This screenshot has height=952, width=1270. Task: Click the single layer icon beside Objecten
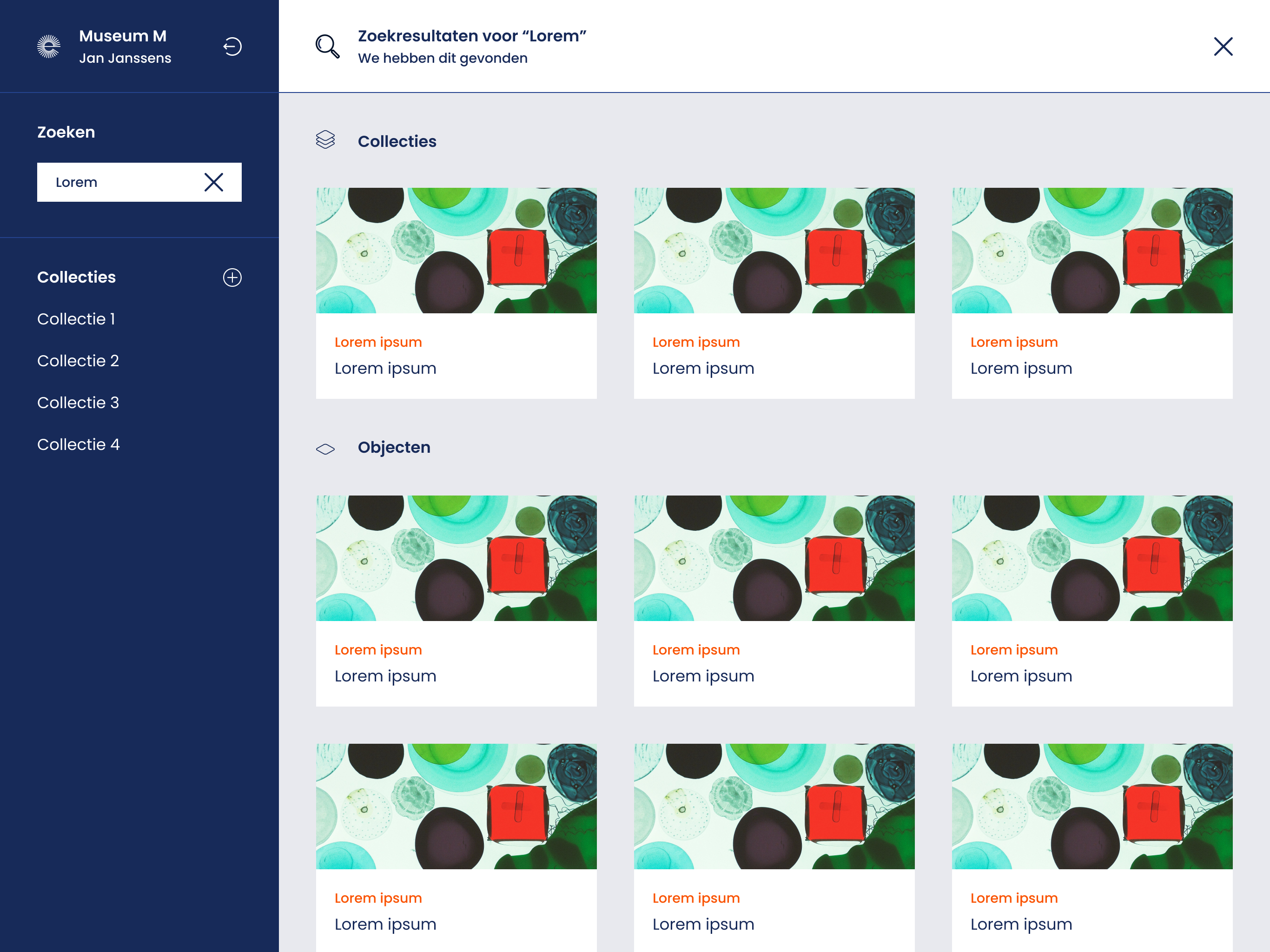pyautogui.click(x=325, y=449)
